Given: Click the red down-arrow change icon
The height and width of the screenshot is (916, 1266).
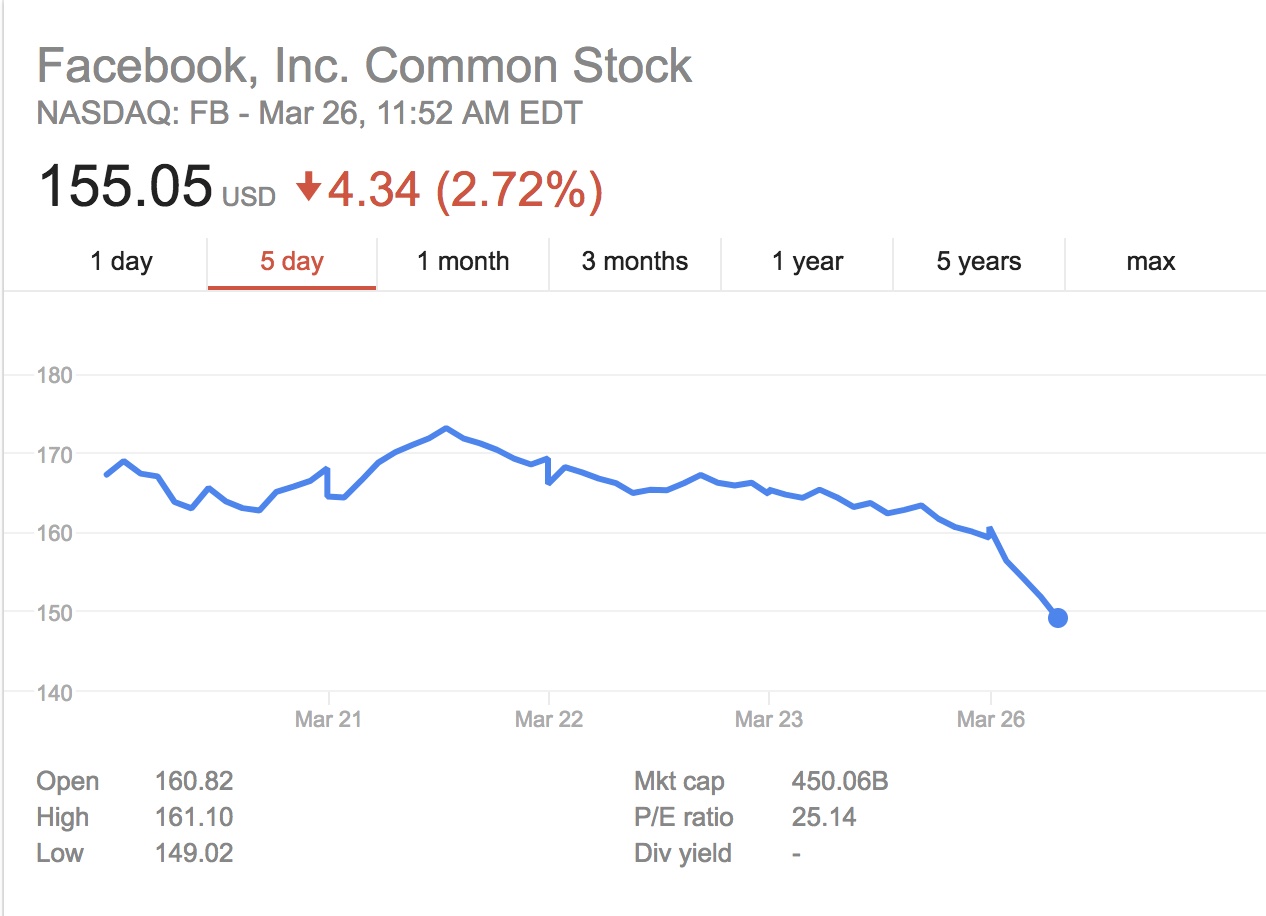Looking at the screenshot, I should point(308,186).
